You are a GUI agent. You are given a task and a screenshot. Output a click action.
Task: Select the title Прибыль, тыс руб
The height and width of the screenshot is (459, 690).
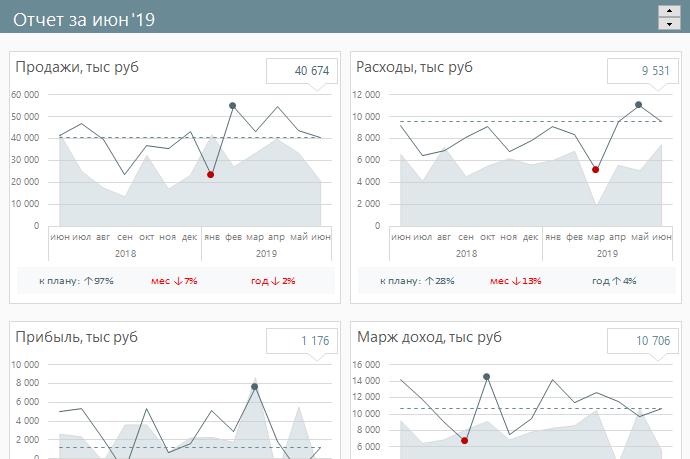(77, 337)
